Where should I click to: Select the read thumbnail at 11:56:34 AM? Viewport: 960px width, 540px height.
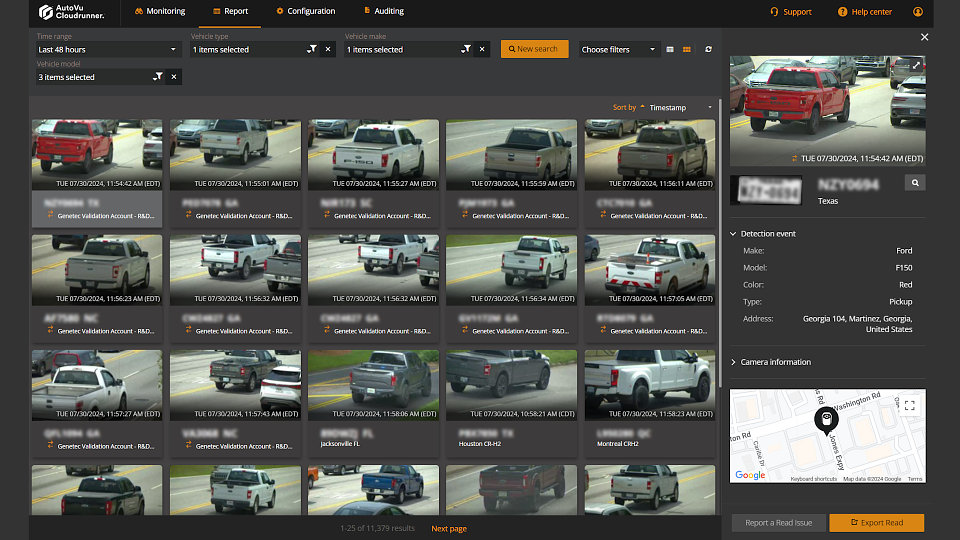[x=511, y=270]
